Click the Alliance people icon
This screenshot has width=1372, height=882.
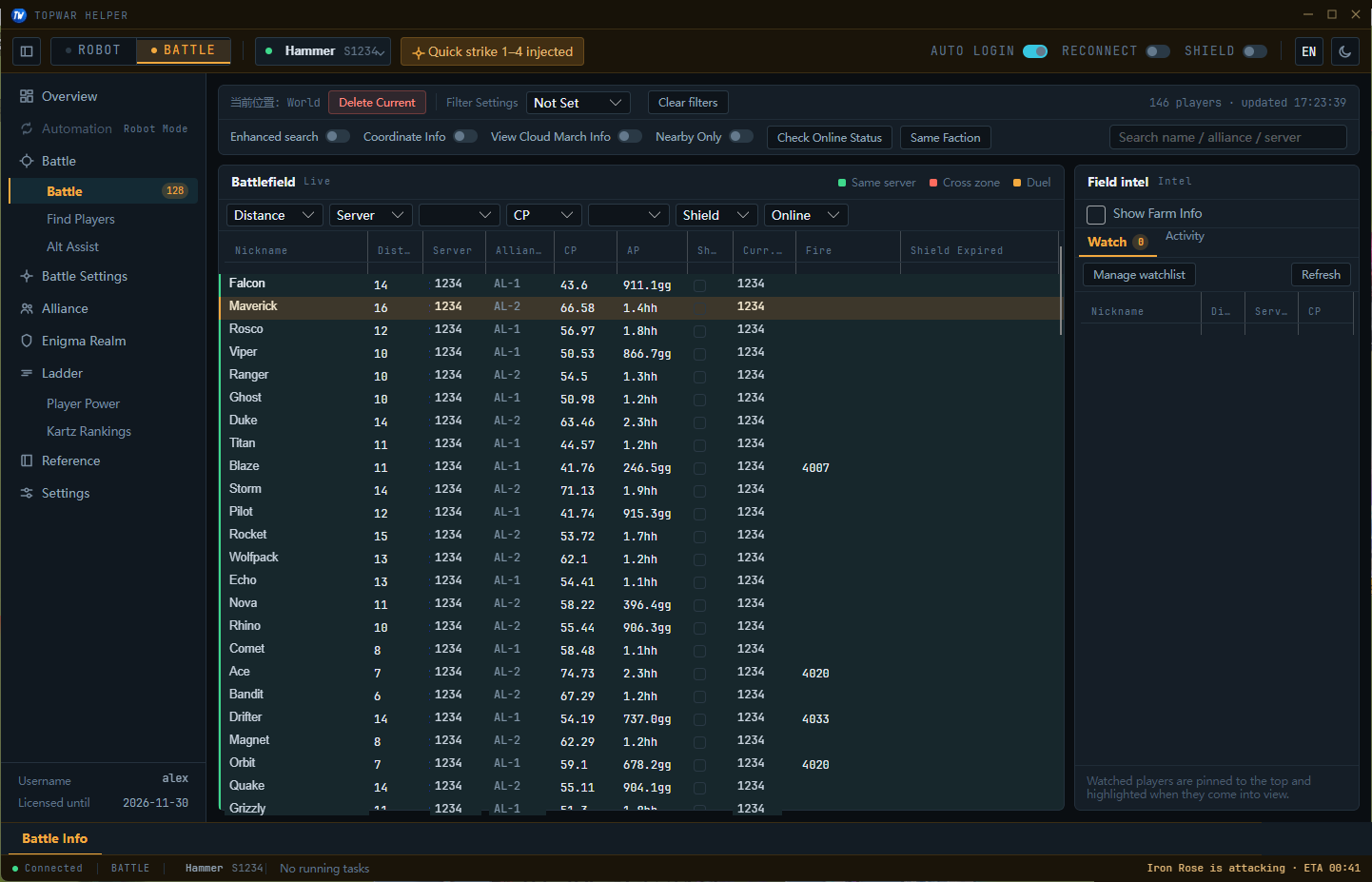tap(27, 308)
